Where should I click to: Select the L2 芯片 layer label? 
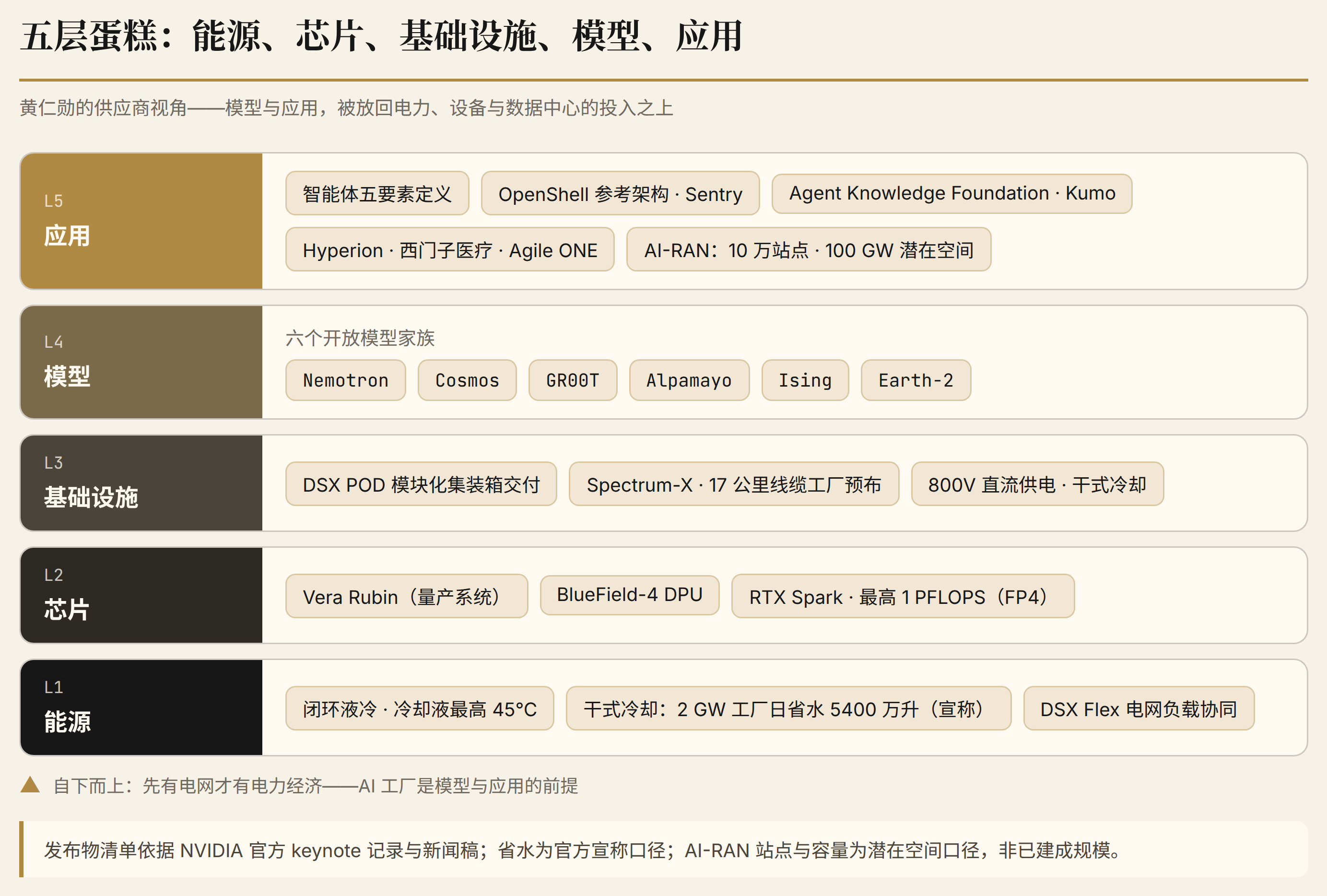(x=141, y=596)
